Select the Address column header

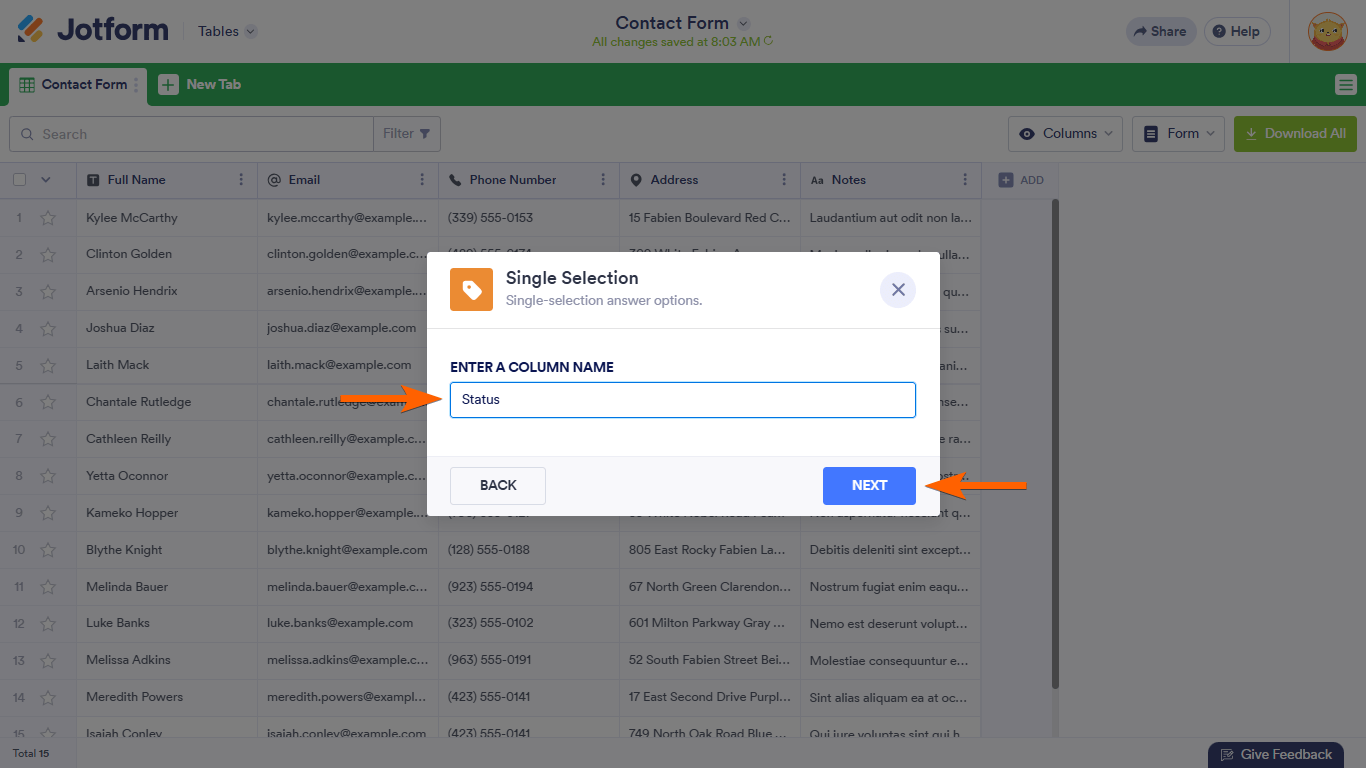coord(710,180)
